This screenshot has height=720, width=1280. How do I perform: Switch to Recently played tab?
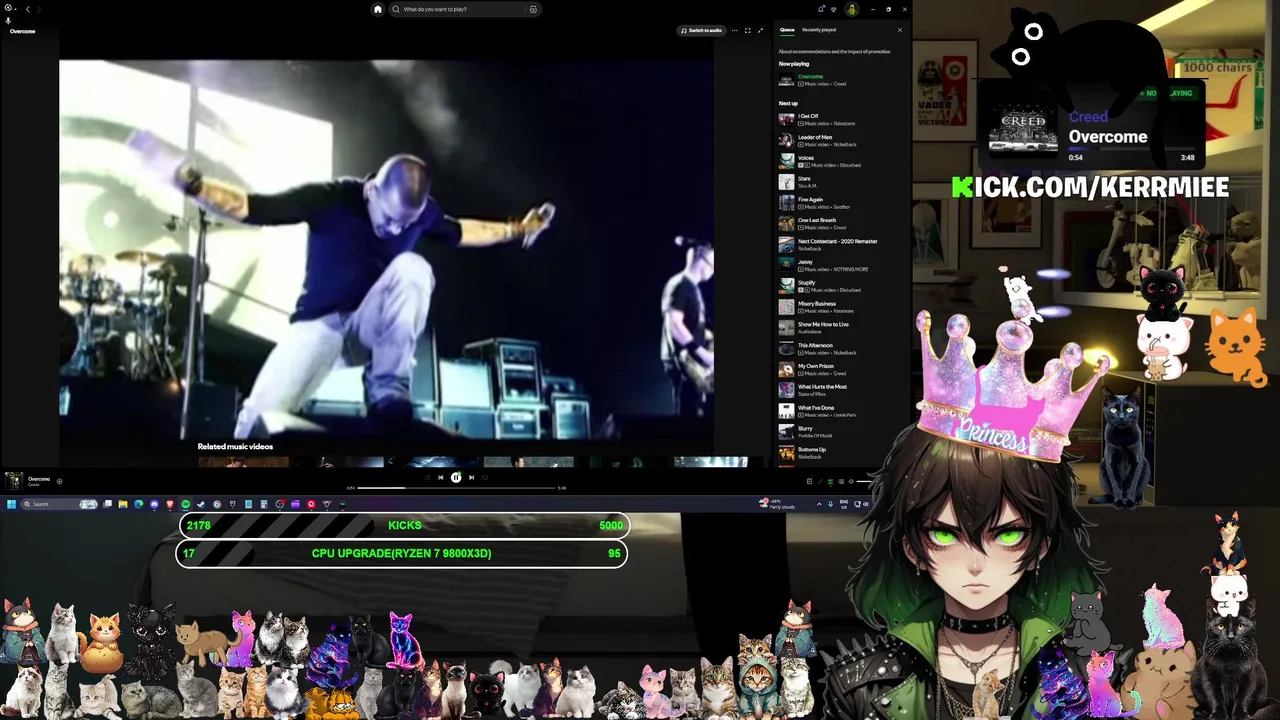coord(819,30)
